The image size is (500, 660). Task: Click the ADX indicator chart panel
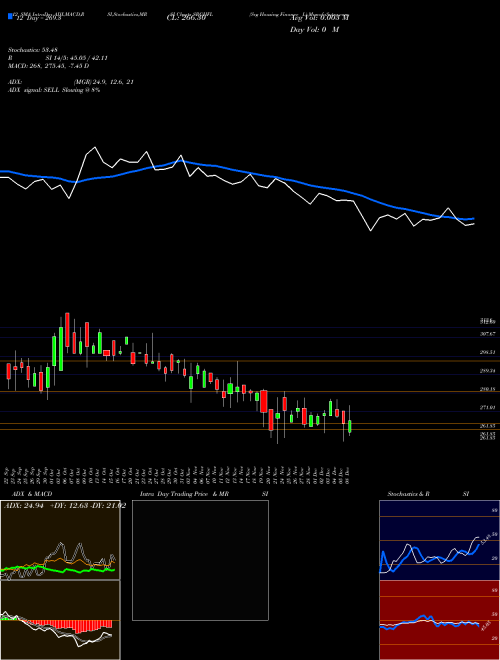[60, 540]
